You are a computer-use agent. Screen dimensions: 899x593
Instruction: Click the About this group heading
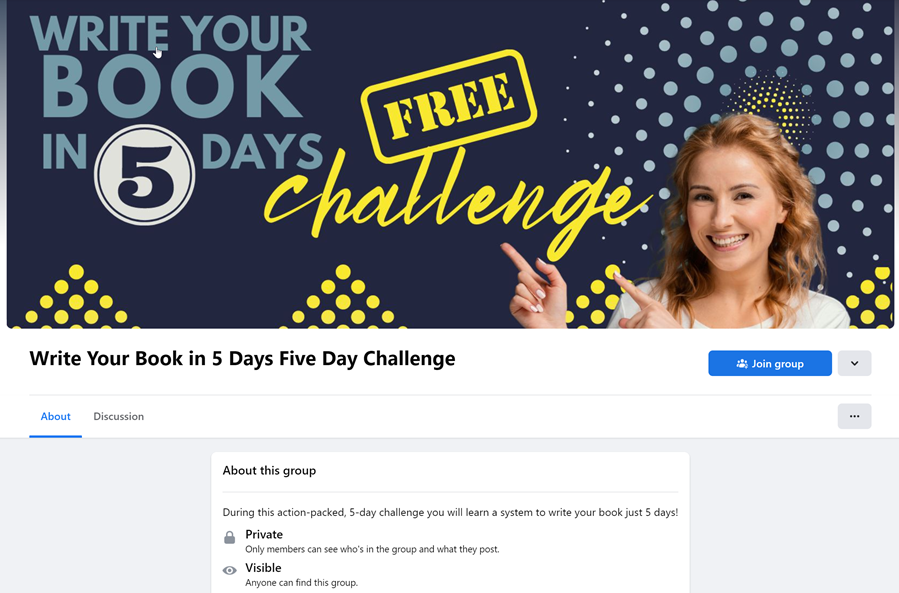click(x=269, y=471)
